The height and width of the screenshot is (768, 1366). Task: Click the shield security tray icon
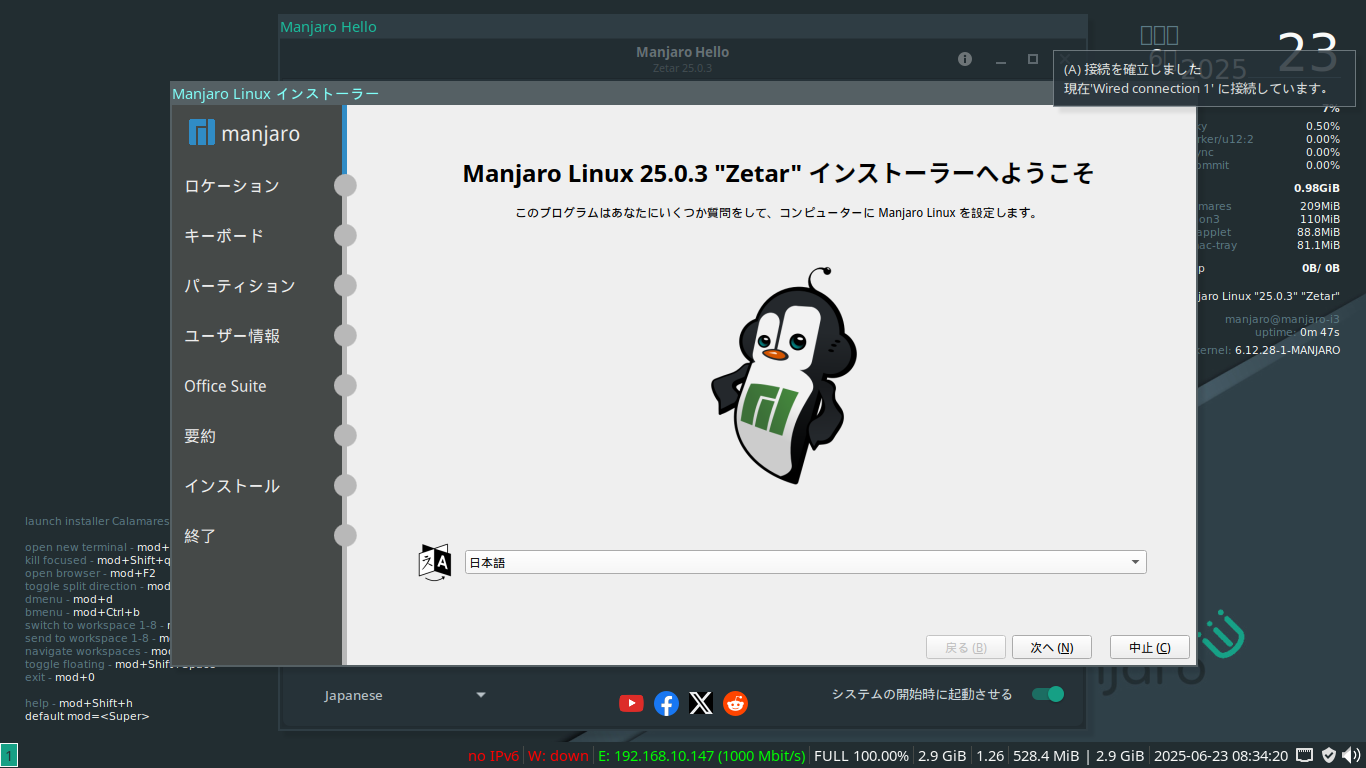pos(1329,755)
